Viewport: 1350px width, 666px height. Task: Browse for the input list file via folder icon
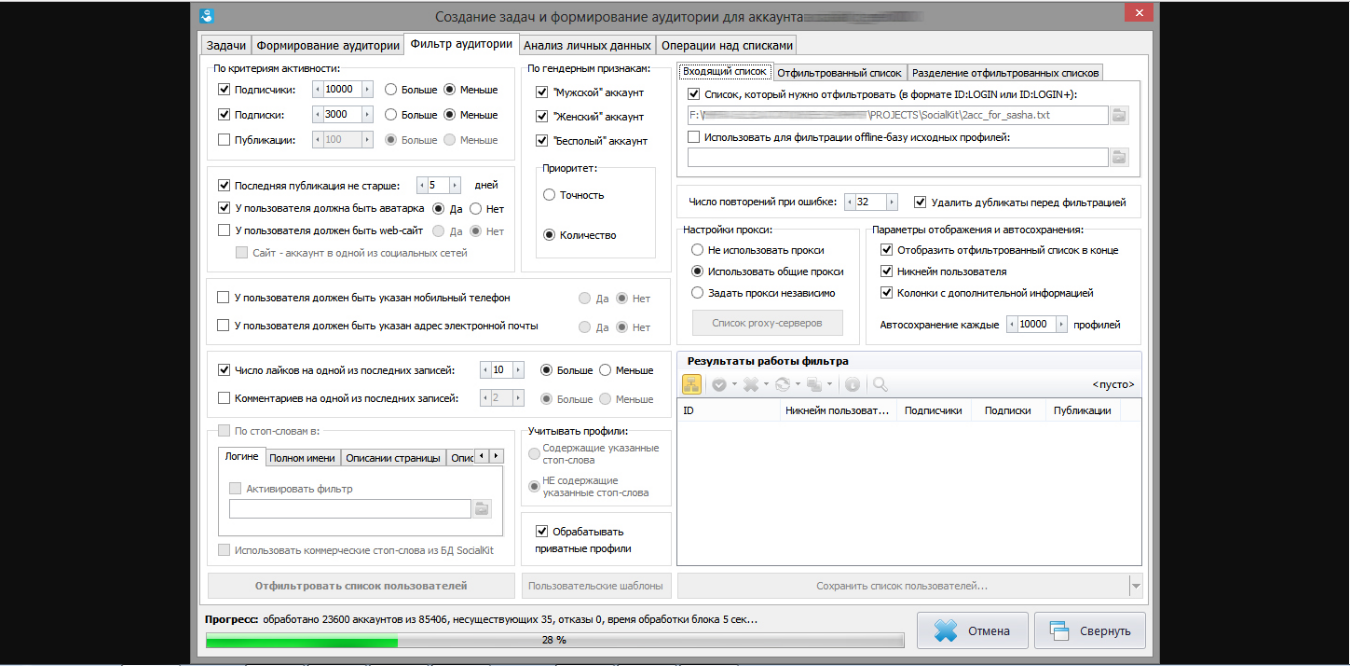tap(1119, 115)
